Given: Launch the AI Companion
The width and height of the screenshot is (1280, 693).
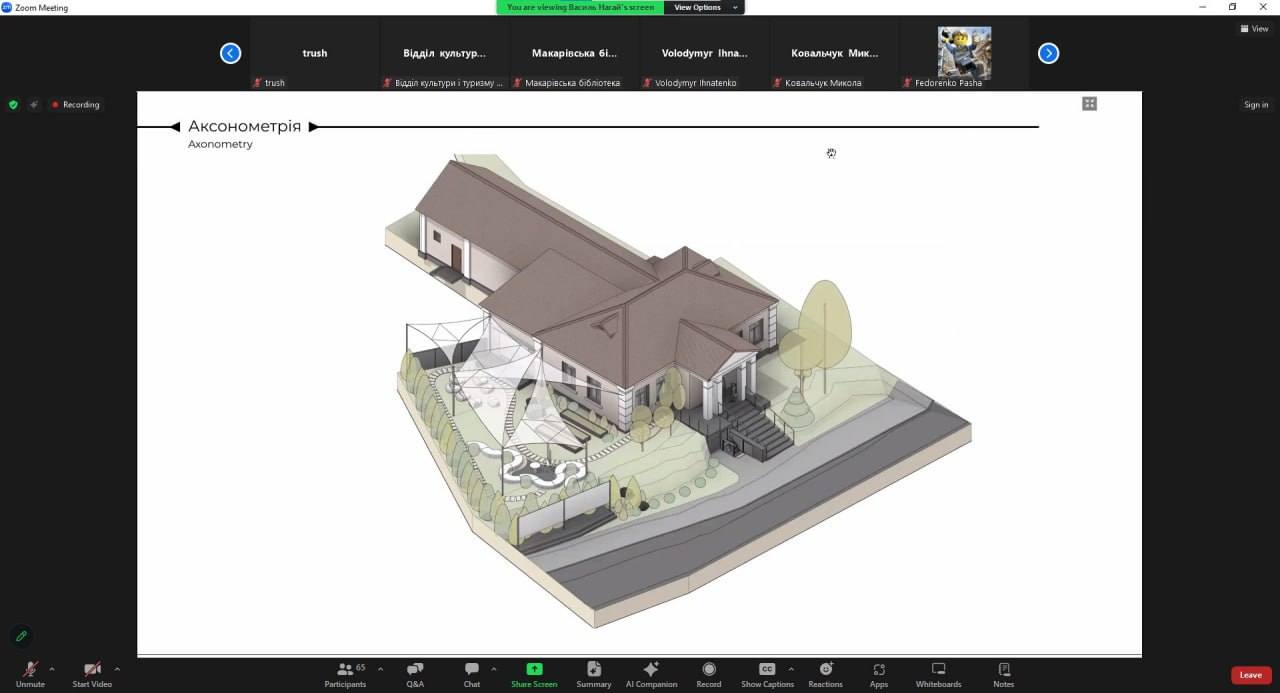Looking at the screenshot, I should click(x=651, y=674).
